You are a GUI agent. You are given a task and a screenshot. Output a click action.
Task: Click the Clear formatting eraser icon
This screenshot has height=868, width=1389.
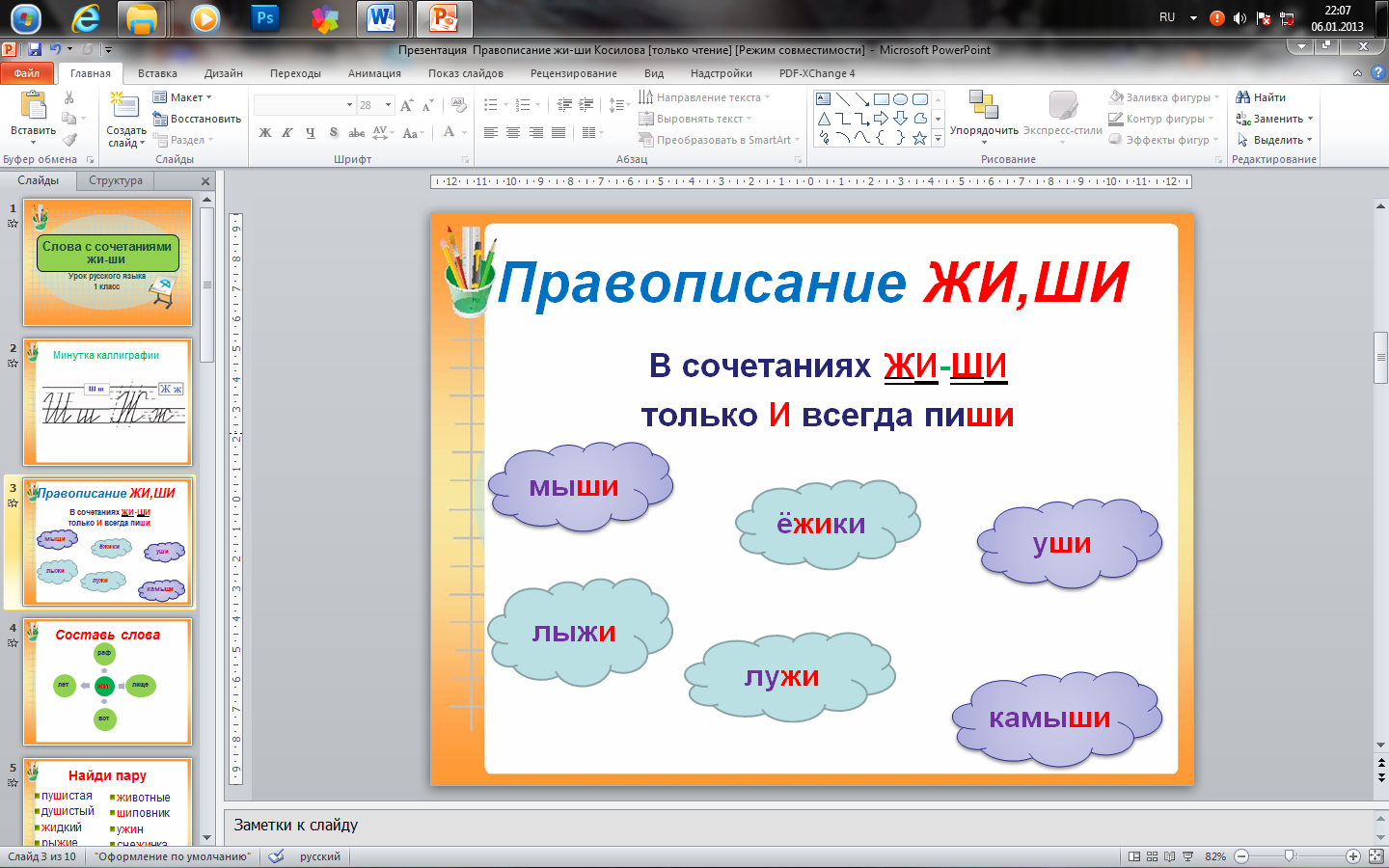pyautogui.click(x=459, y=105)
